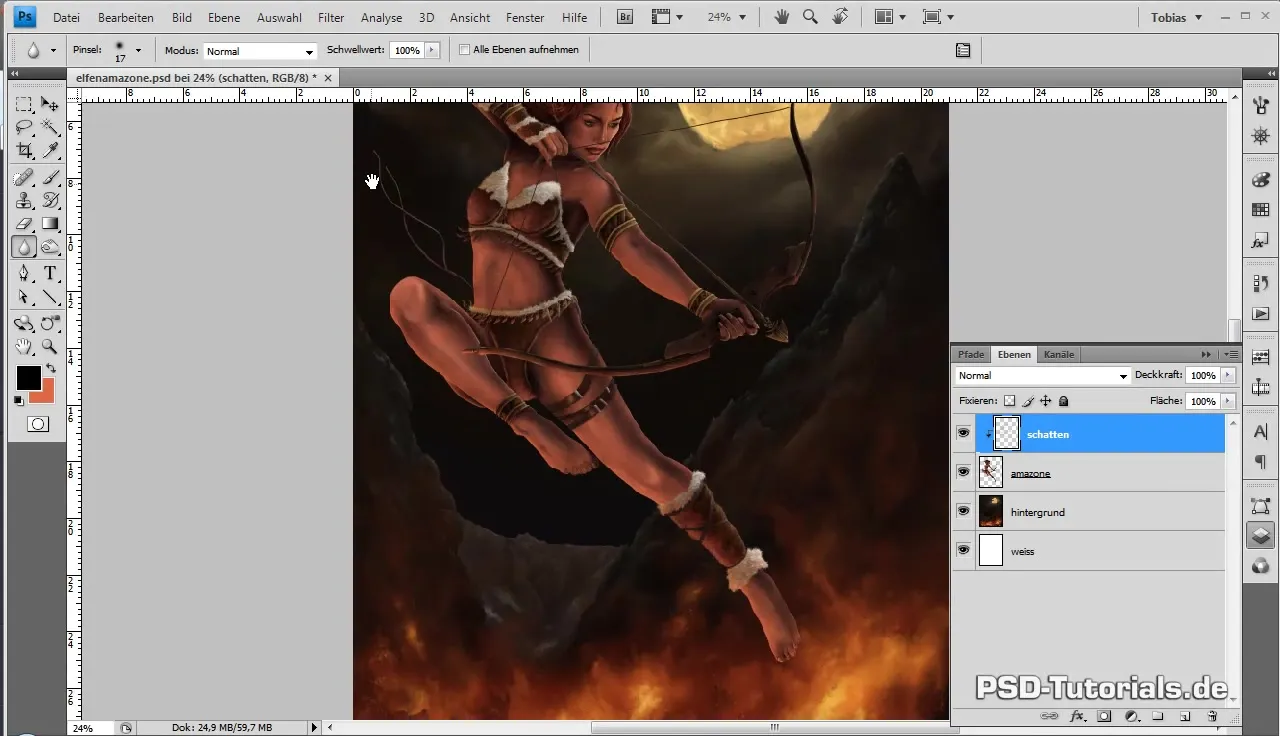
Task: Select the Brush tool
Action: click(x=50, y=177)
